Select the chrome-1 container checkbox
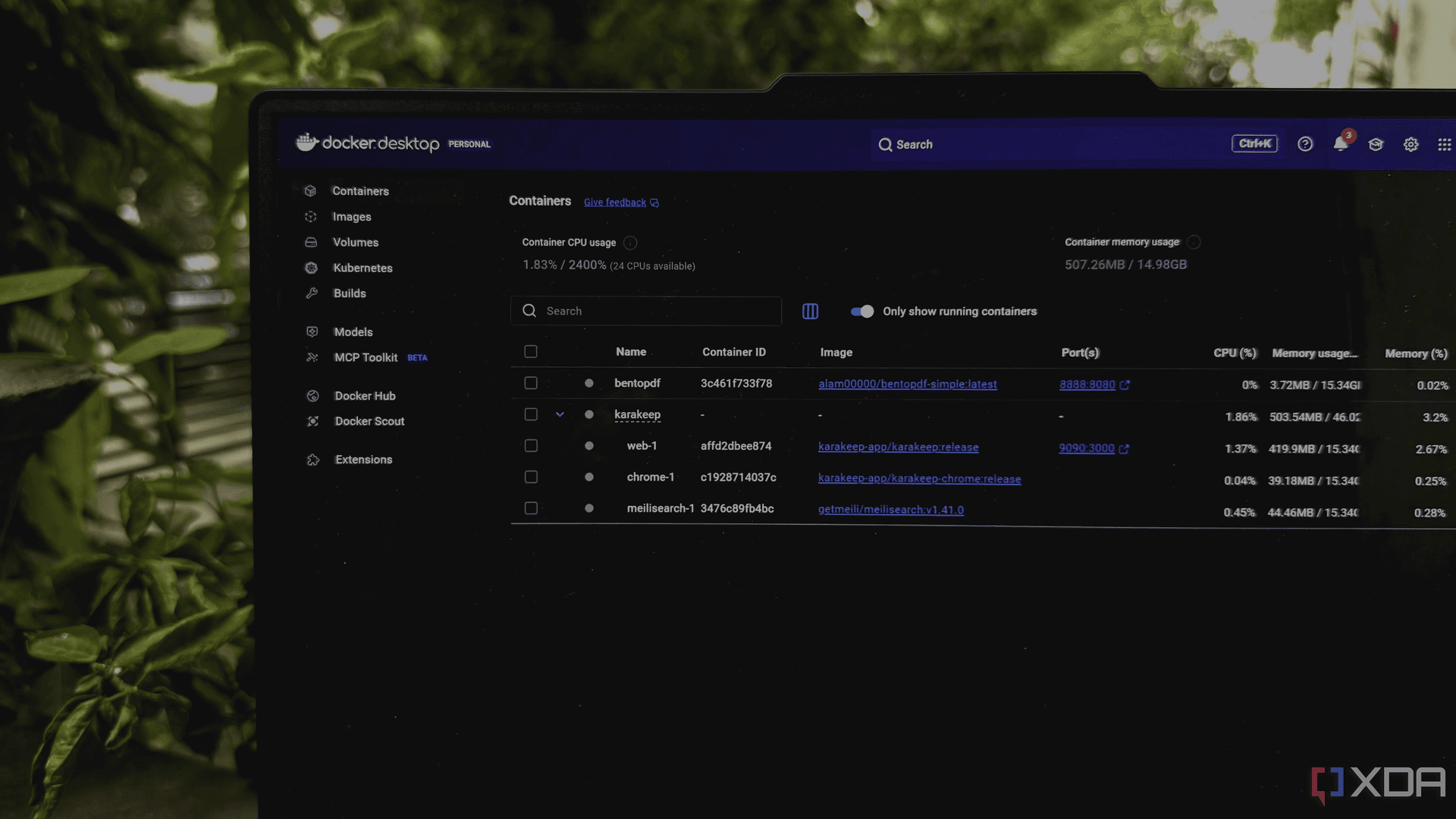Viewport: 1456px width, 819px height. click(531, 477)
